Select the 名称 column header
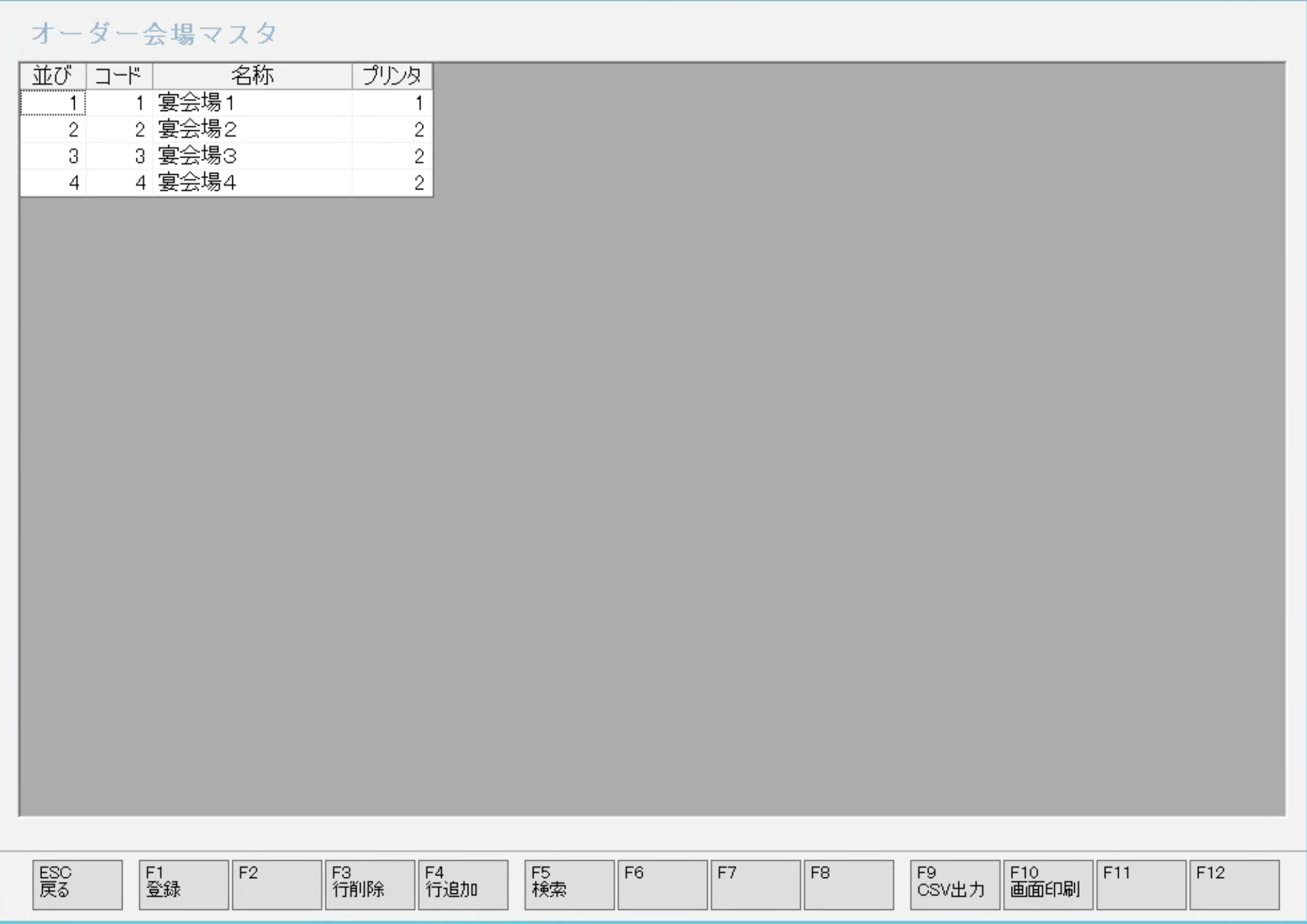The width and height of the screenshot is (1307, 924). pyautogui.click(x=252, y=76)
